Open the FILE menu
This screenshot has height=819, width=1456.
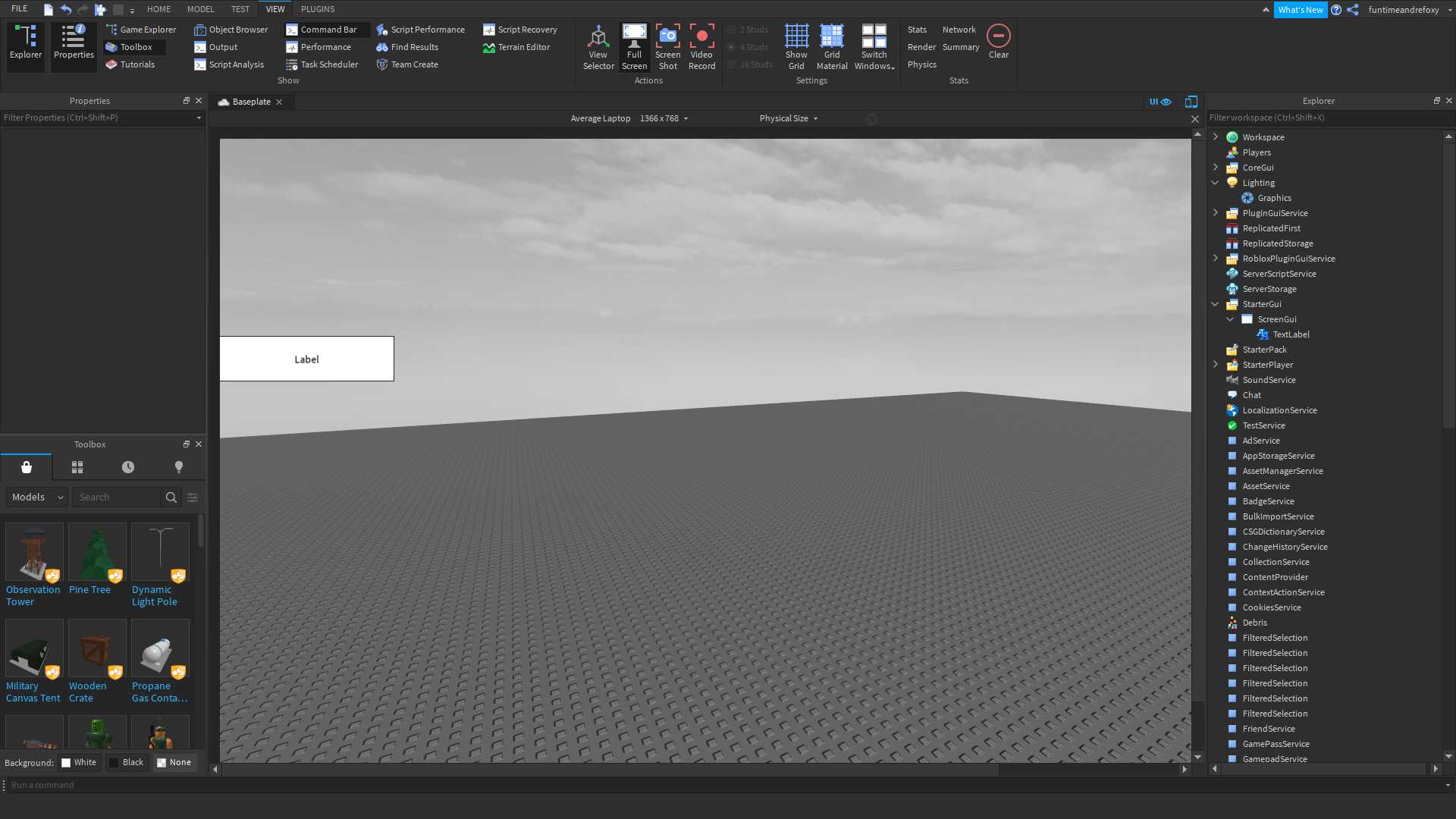tap(20, 9)
